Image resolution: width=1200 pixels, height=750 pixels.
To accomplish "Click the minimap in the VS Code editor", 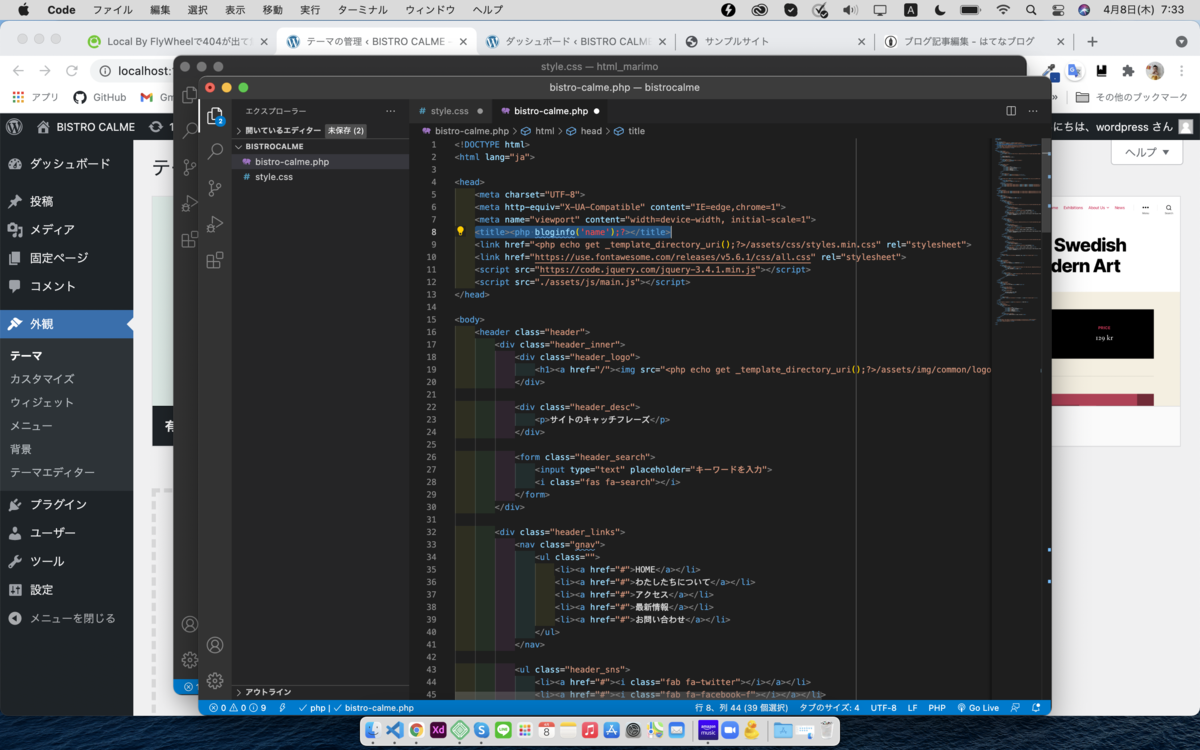I will pos(1017,232).
